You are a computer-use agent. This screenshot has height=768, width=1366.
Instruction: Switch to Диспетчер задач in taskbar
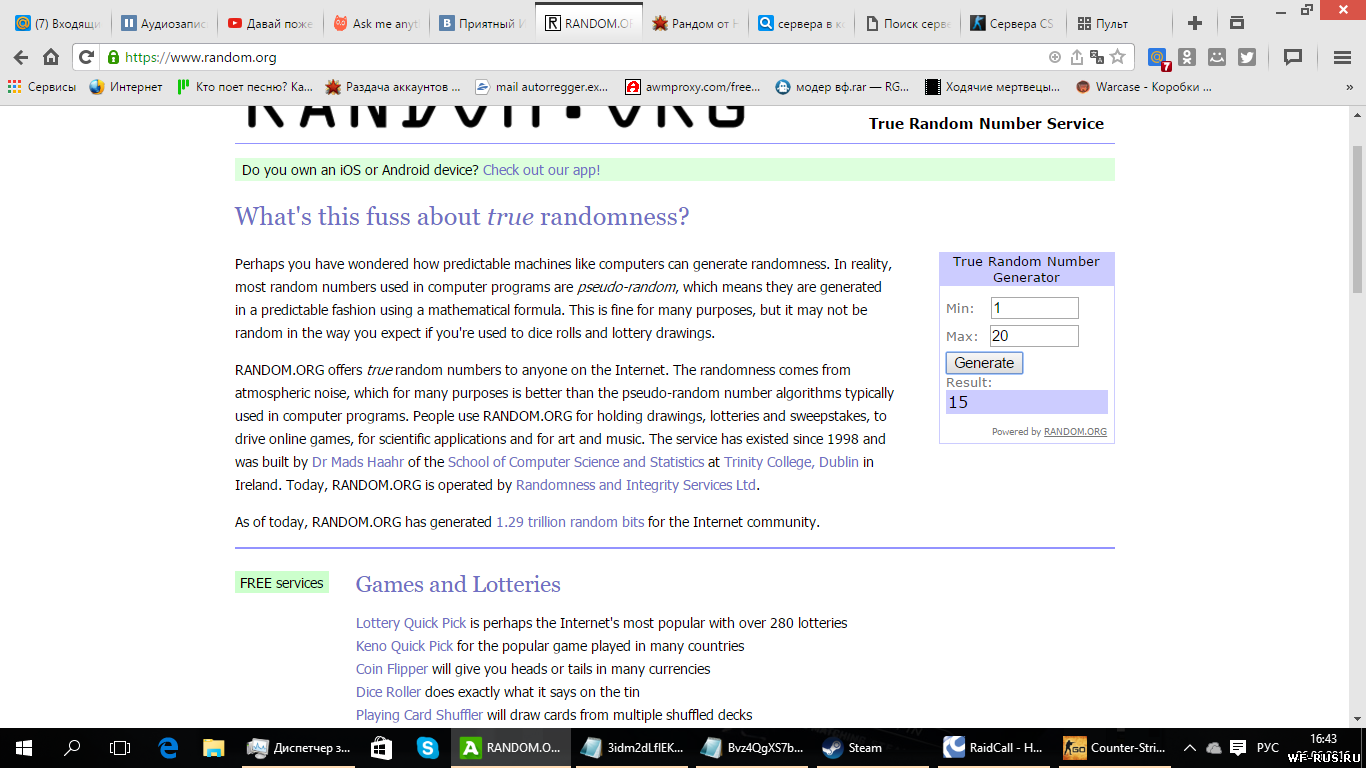[297, 747]
